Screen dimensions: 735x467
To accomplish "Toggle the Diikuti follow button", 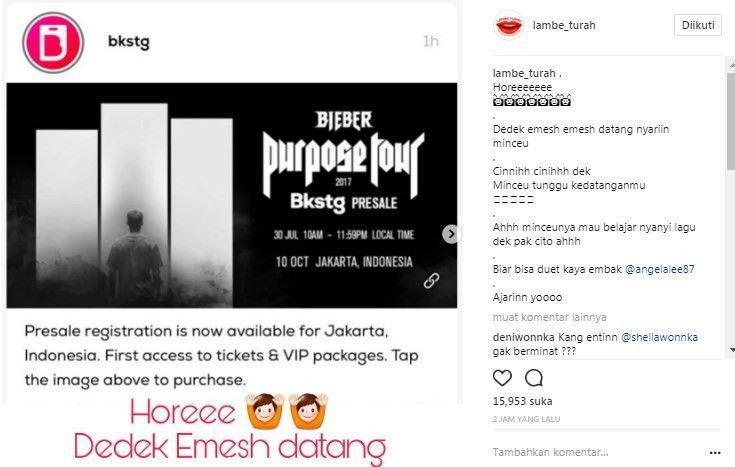I will click(x=698, y=25).
